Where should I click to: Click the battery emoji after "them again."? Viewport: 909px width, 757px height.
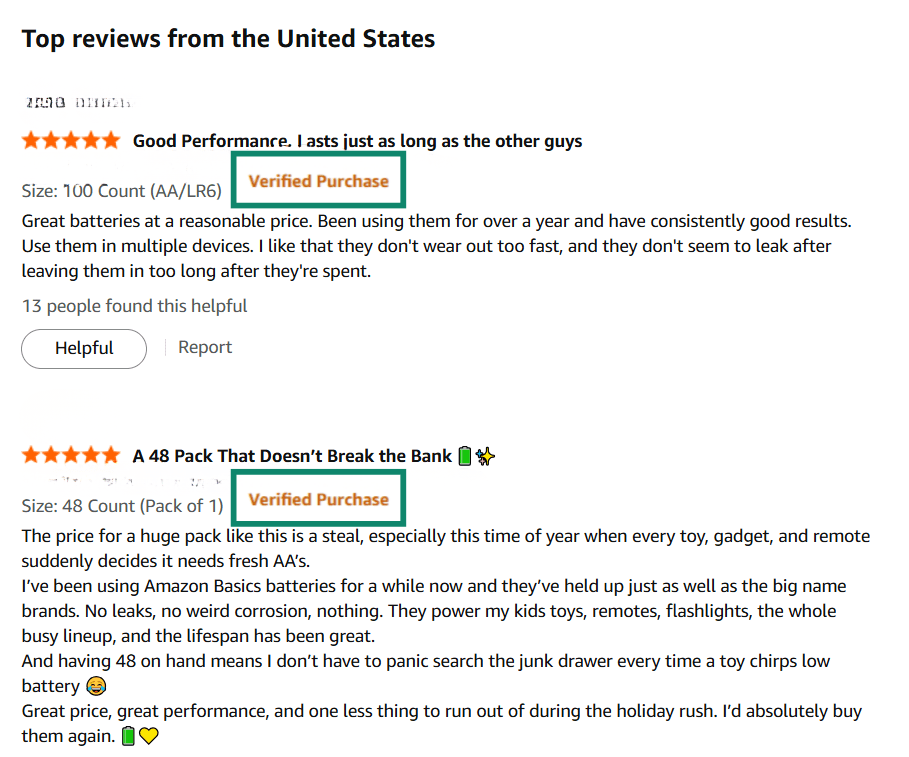click(128, 737)
